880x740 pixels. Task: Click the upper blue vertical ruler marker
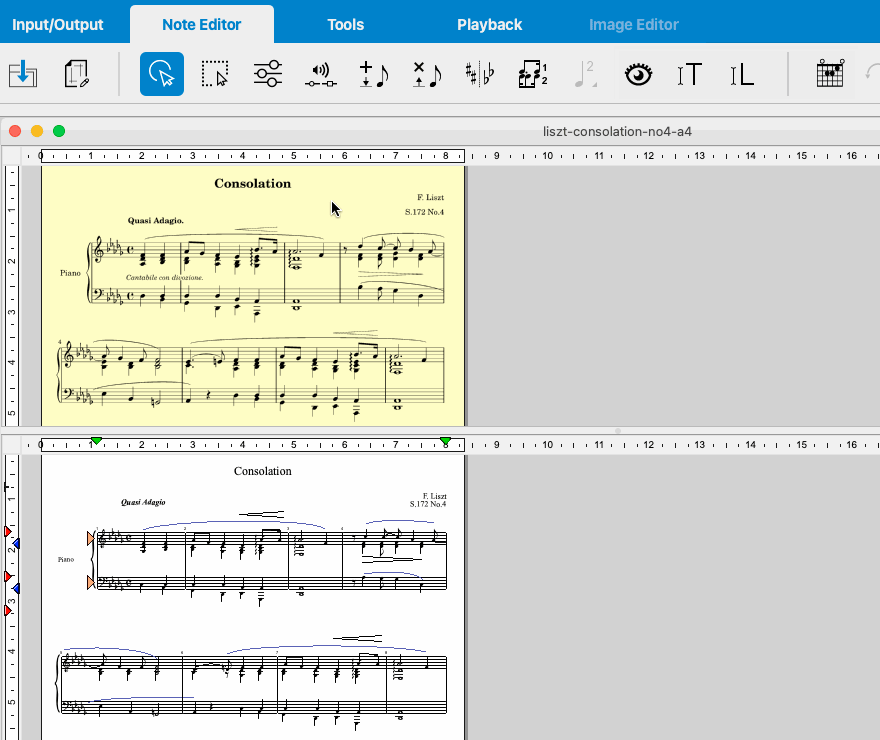click(x=16, y=543)
